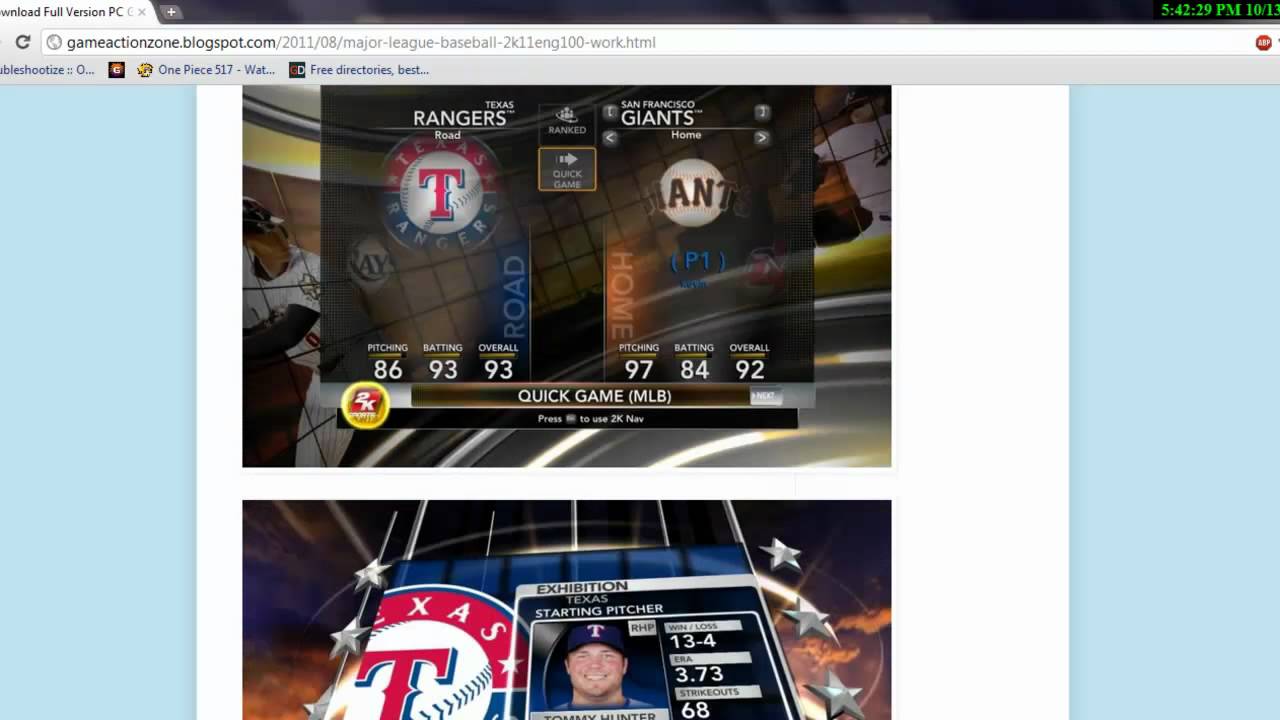Click the Giants overall rating 92
This screenshot has height=720, width=1280.
[x=749, y=369]
